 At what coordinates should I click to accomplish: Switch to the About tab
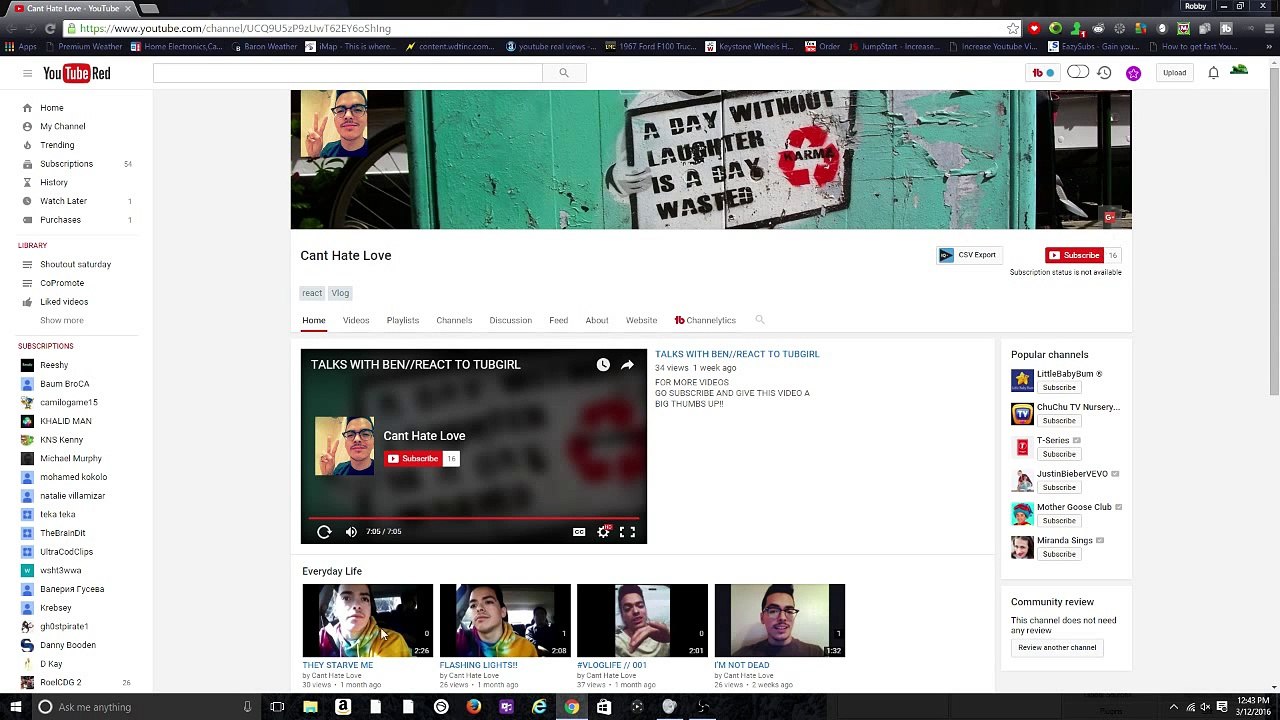(597, 320)
